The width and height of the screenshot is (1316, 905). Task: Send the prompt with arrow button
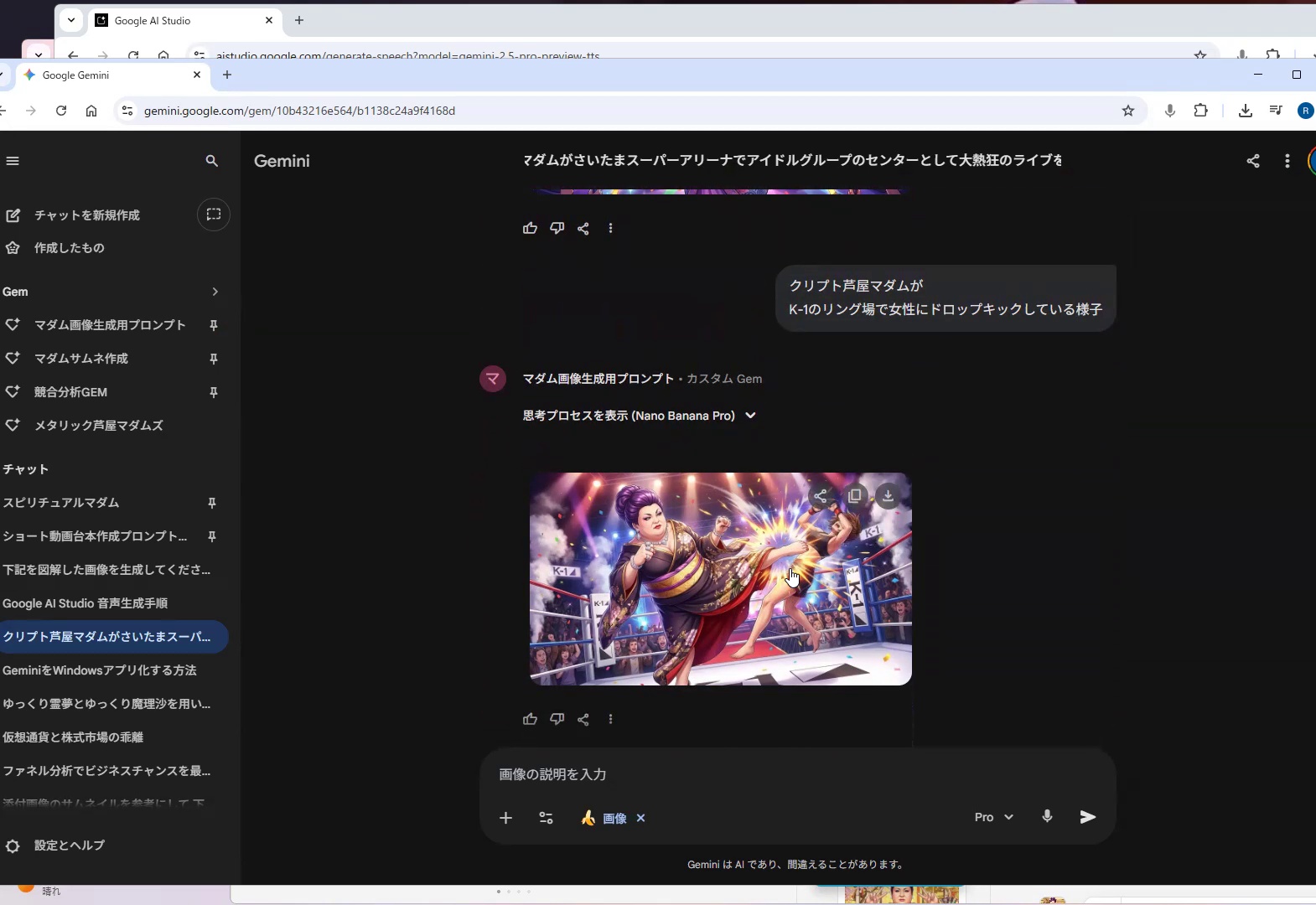(1087, 817)
